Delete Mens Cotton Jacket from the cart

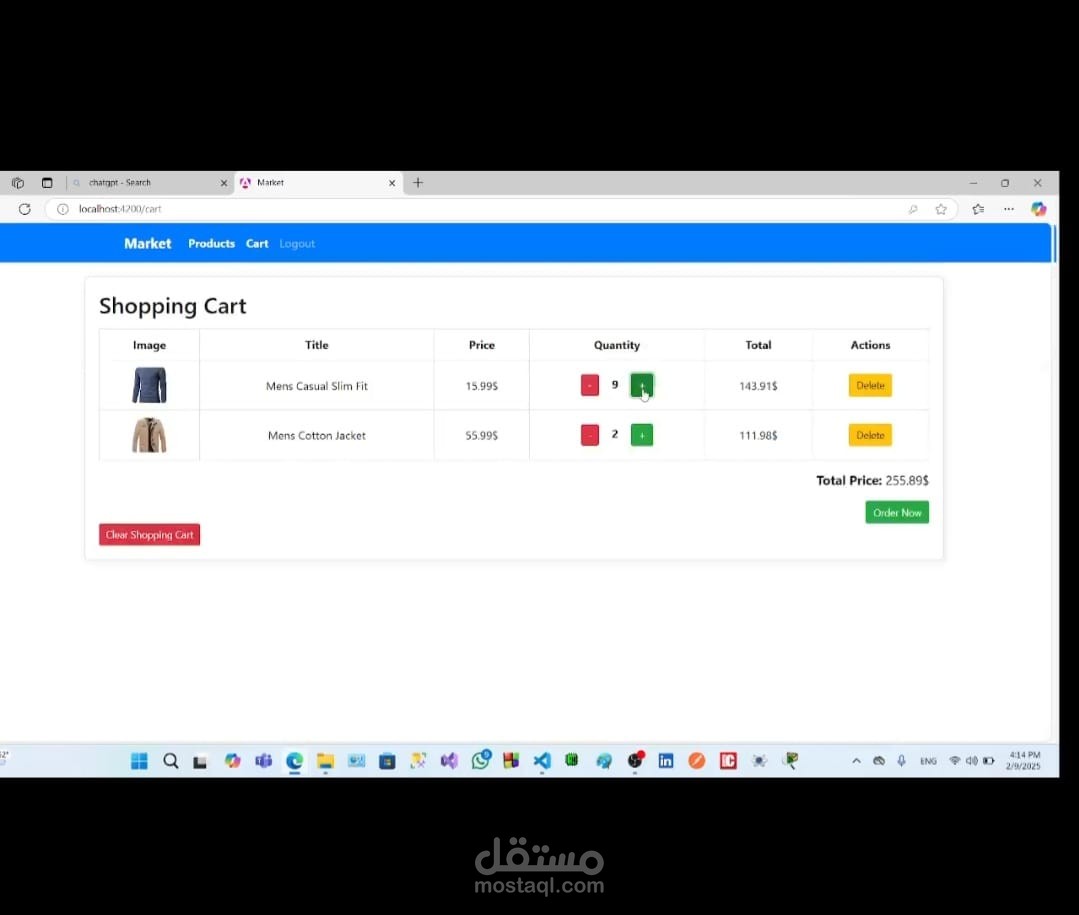[x=869, y=435]
